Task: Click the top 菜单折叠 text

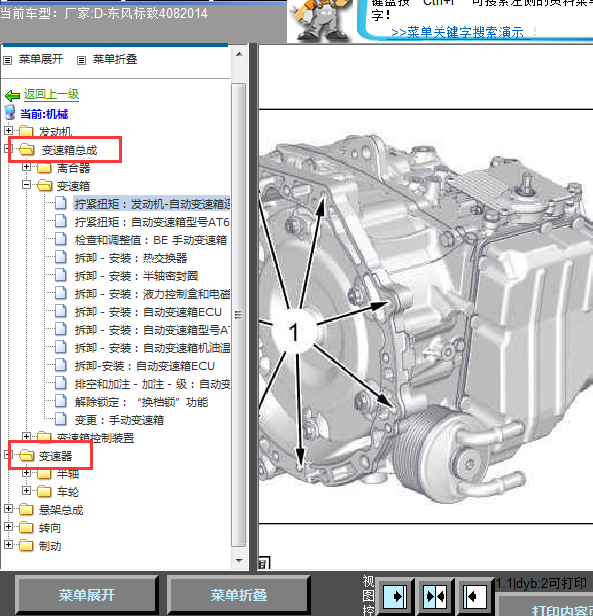Action: point(115,59)
